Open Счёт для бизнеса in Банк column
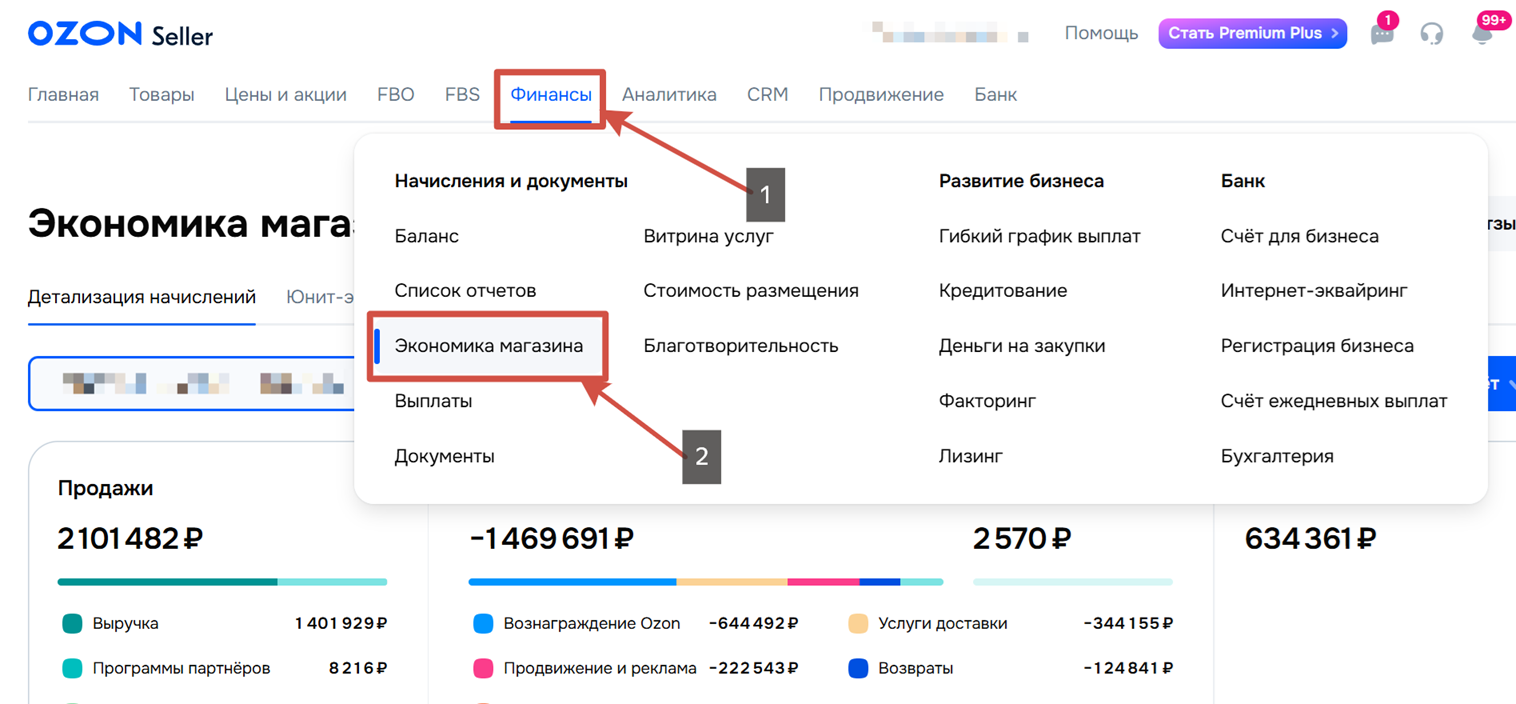The image size is (1516, 704). (x=1299, y=236)
